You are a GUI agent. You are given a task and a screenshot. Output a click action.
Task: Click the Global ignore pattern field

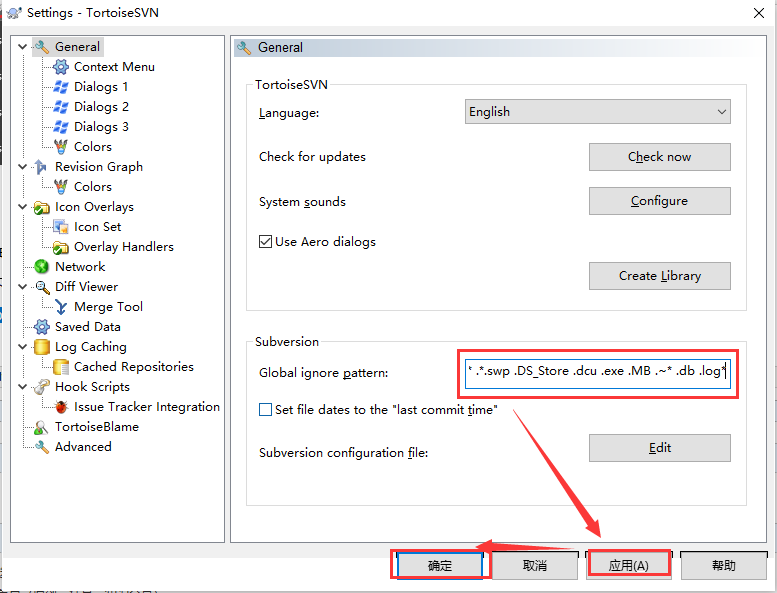tap(598, 373)
